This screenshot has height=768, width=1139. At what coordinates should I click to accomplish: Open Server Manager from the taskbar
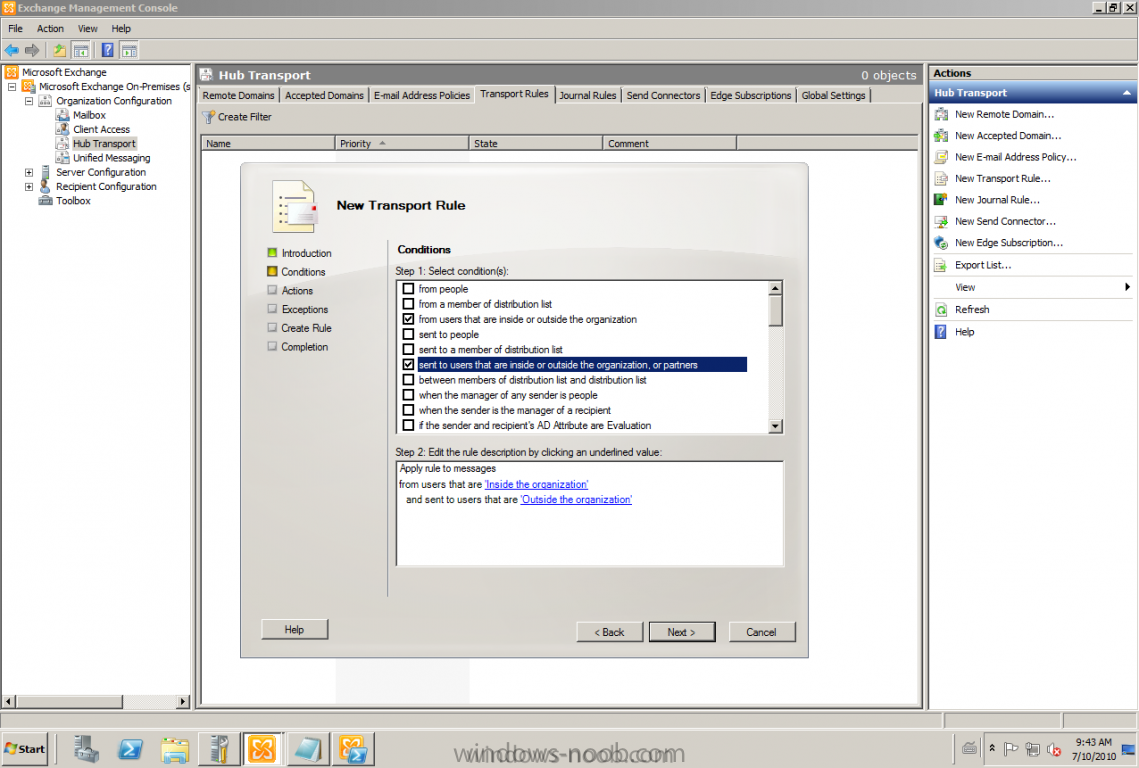pyautogui.click(x=86, y=749)
